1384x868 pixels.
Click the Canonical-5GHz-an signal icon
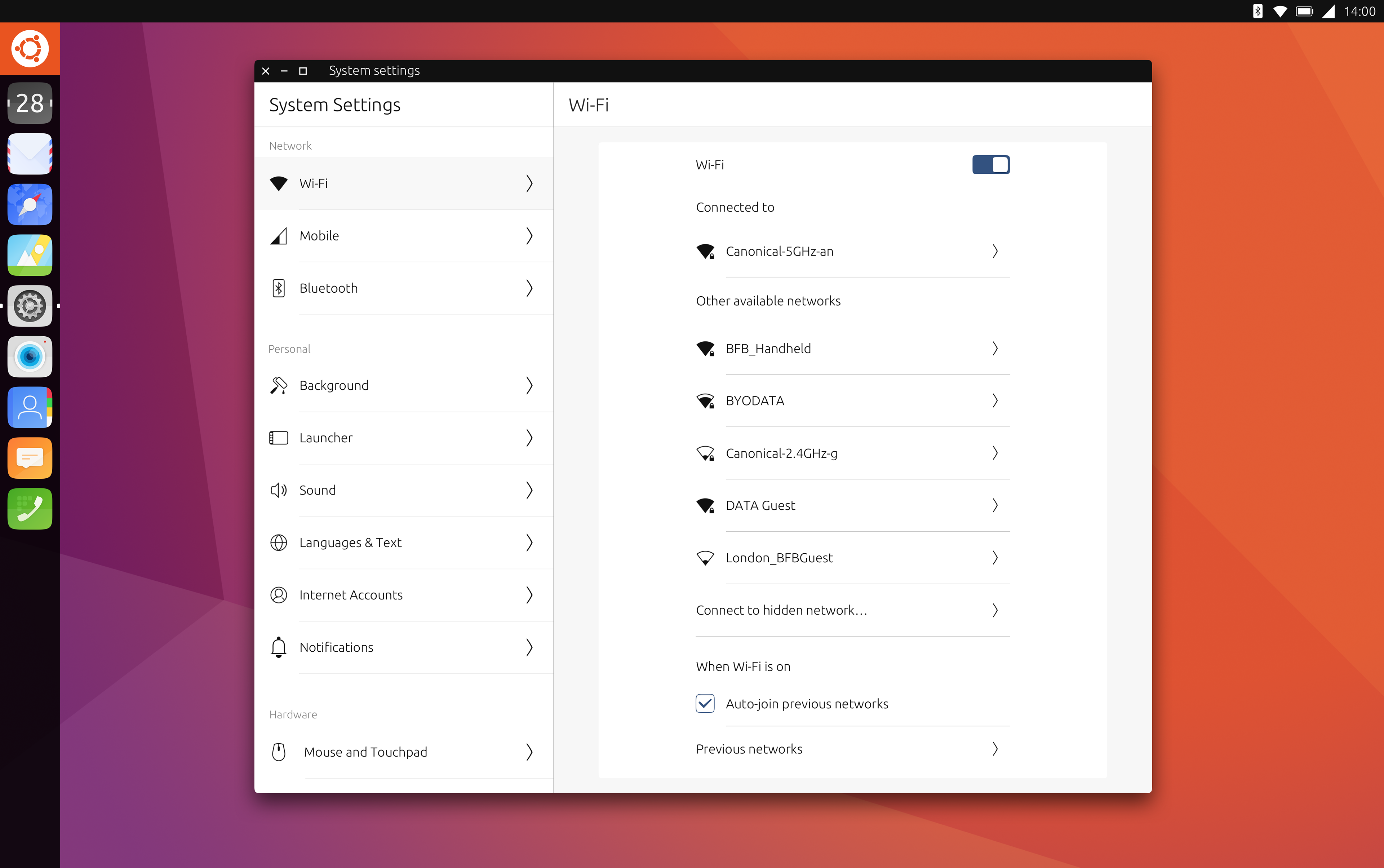pos(705,252)
